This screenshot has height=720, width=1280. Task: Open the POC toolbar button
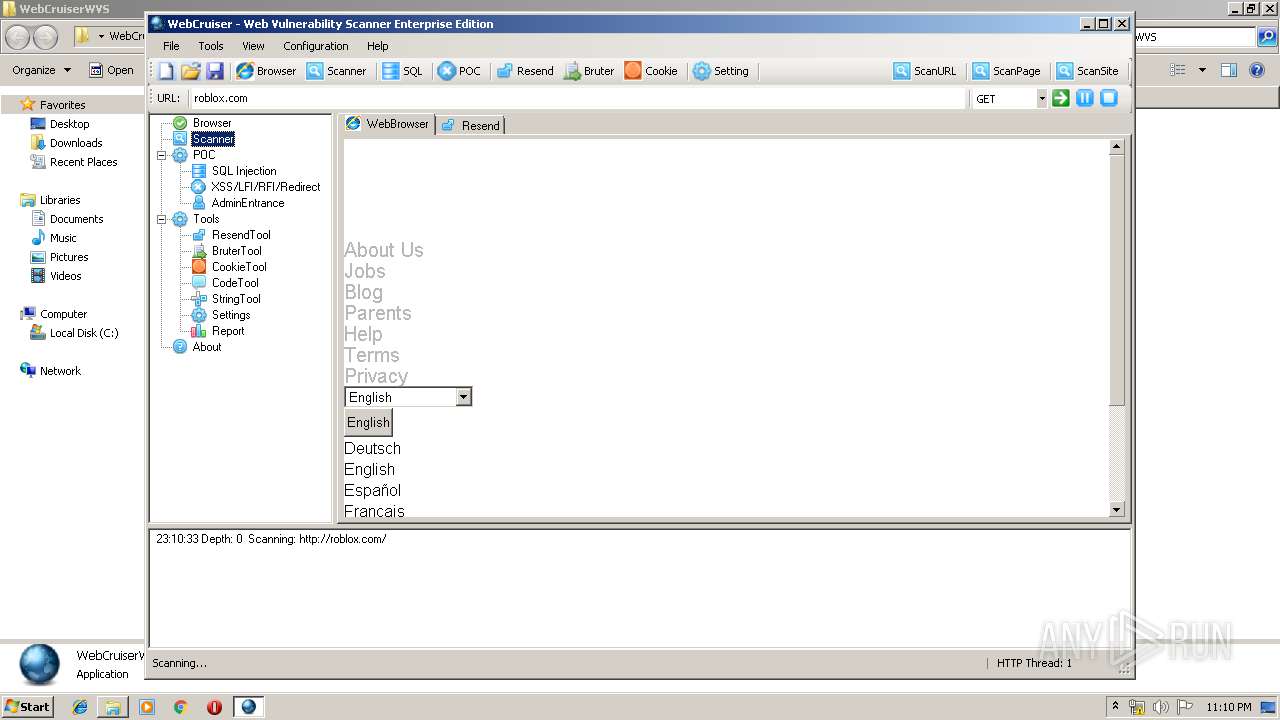(x=459, y=71)
